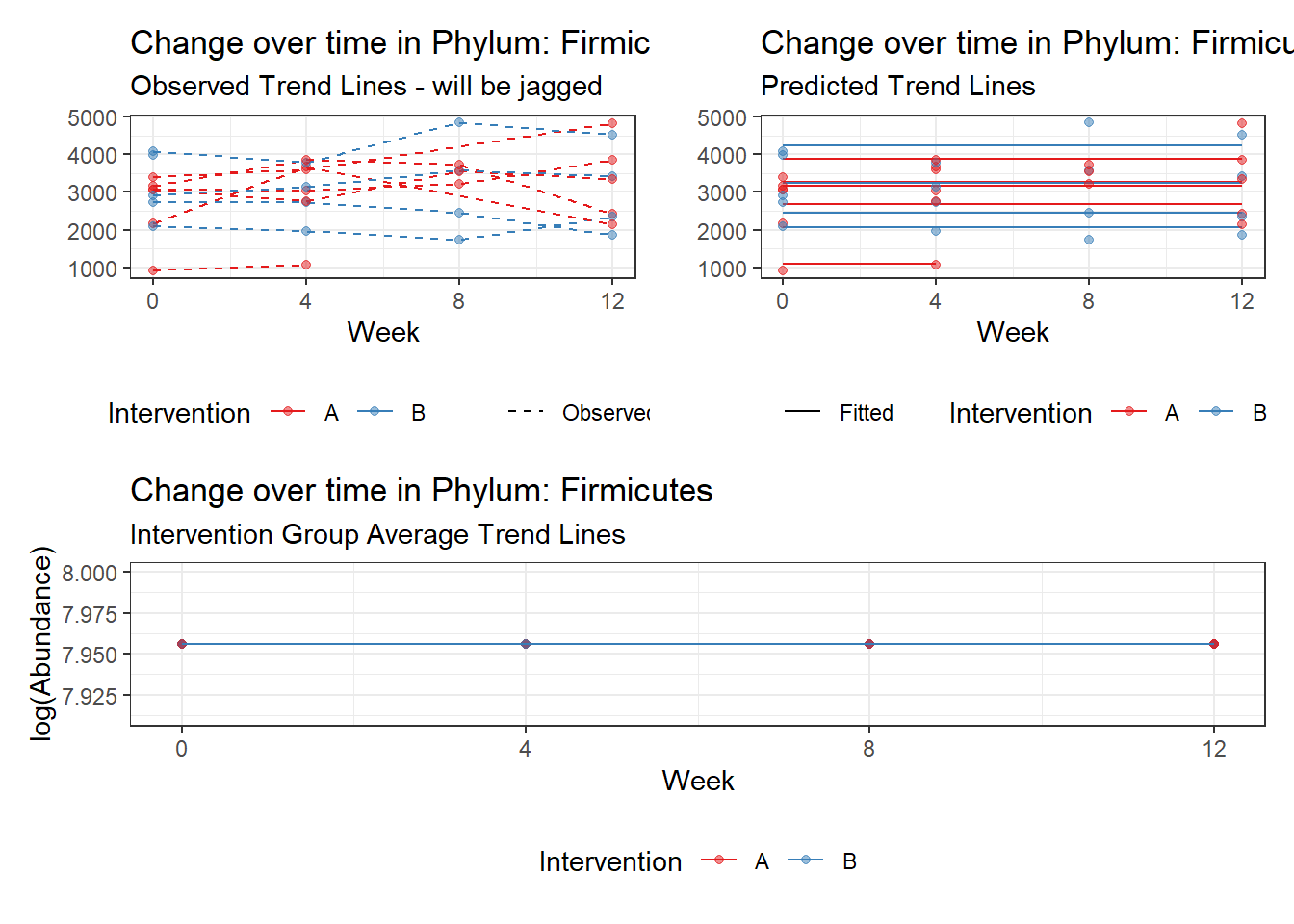Image resolution: width=1294 pixels, height=924 pixels.
Task: Click the solid Fitted line legend key
Action: [802, 412]
